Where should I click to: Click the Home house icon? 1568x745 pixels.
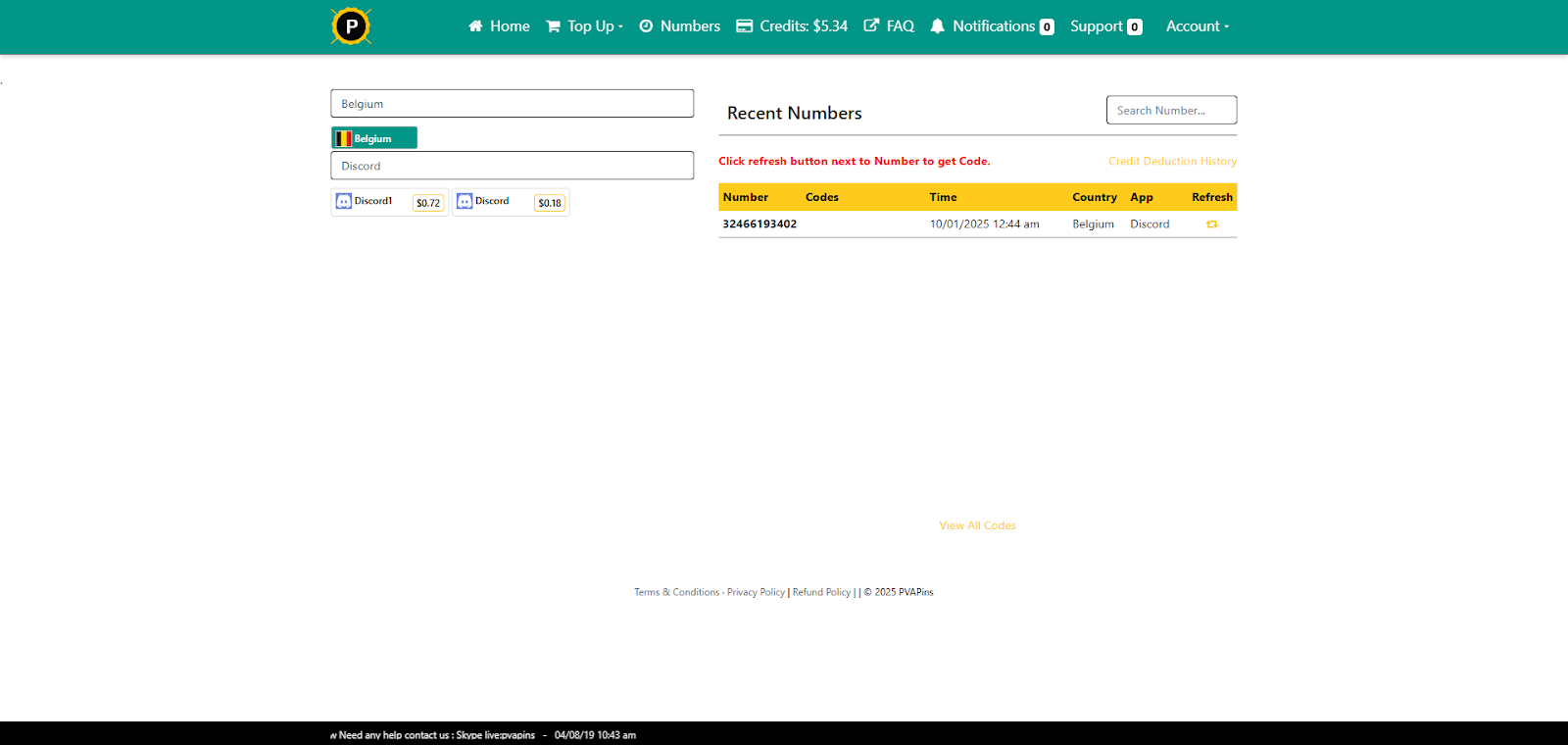(475, 26)
